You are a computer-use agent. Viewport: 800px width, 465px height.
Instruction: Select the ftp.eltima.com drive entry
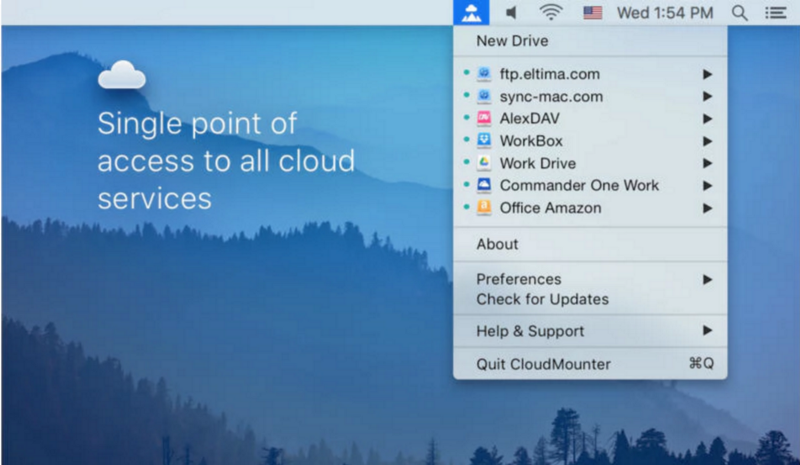coord(590,74)
